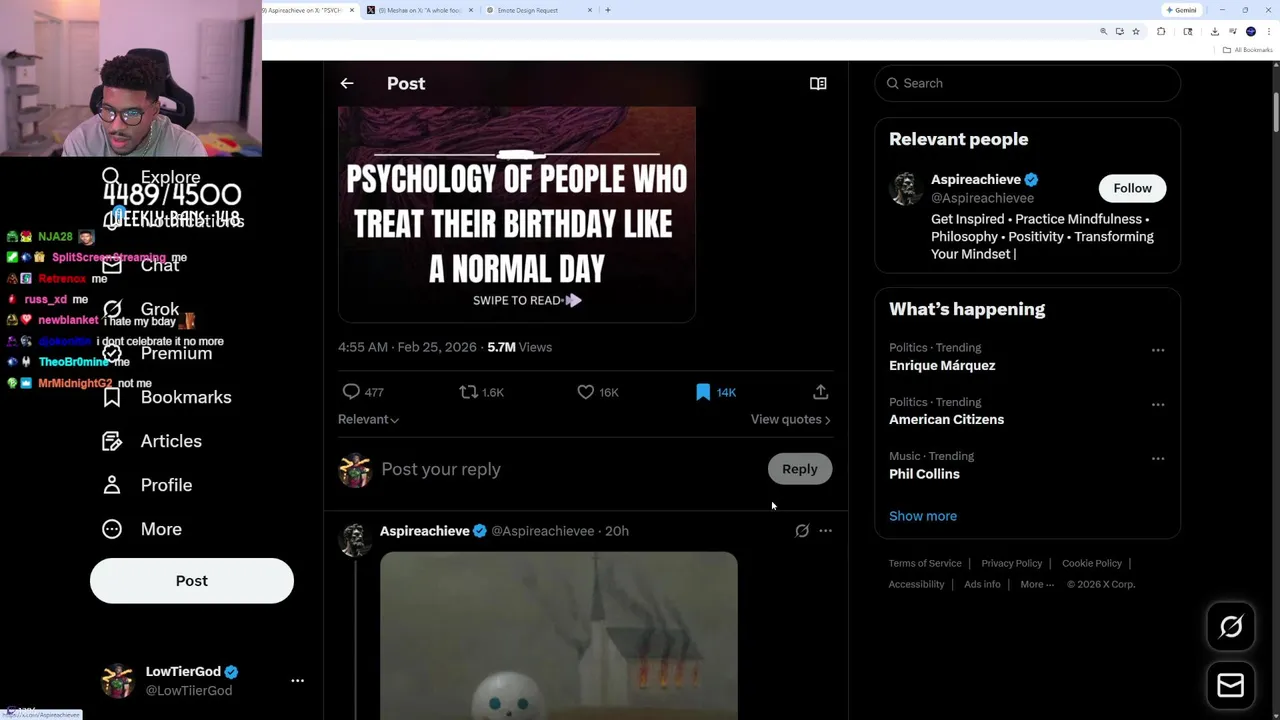Open the reply box user avatar
The image size is (1280, 720).
pyautogui.click(x=355, y=470)
